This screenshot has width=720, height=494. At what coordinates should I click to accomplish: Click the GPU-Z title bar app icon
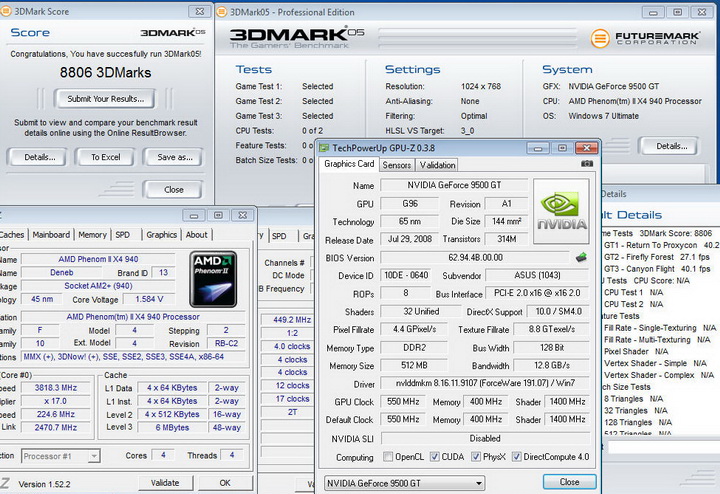click(x=324, y=148)
